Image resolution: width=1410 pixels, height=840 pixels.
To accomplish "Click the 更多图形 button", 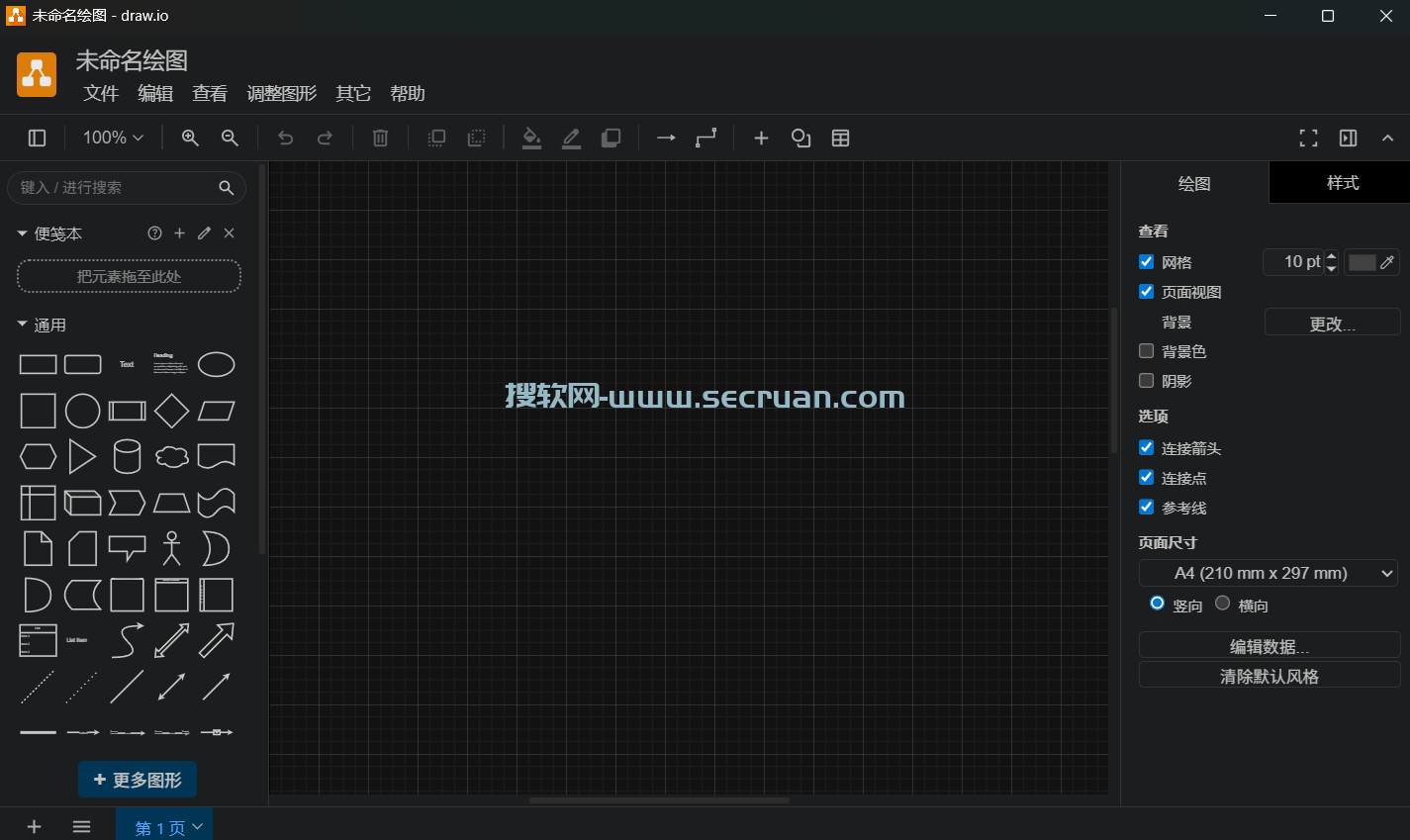I will tap(138, 780).
